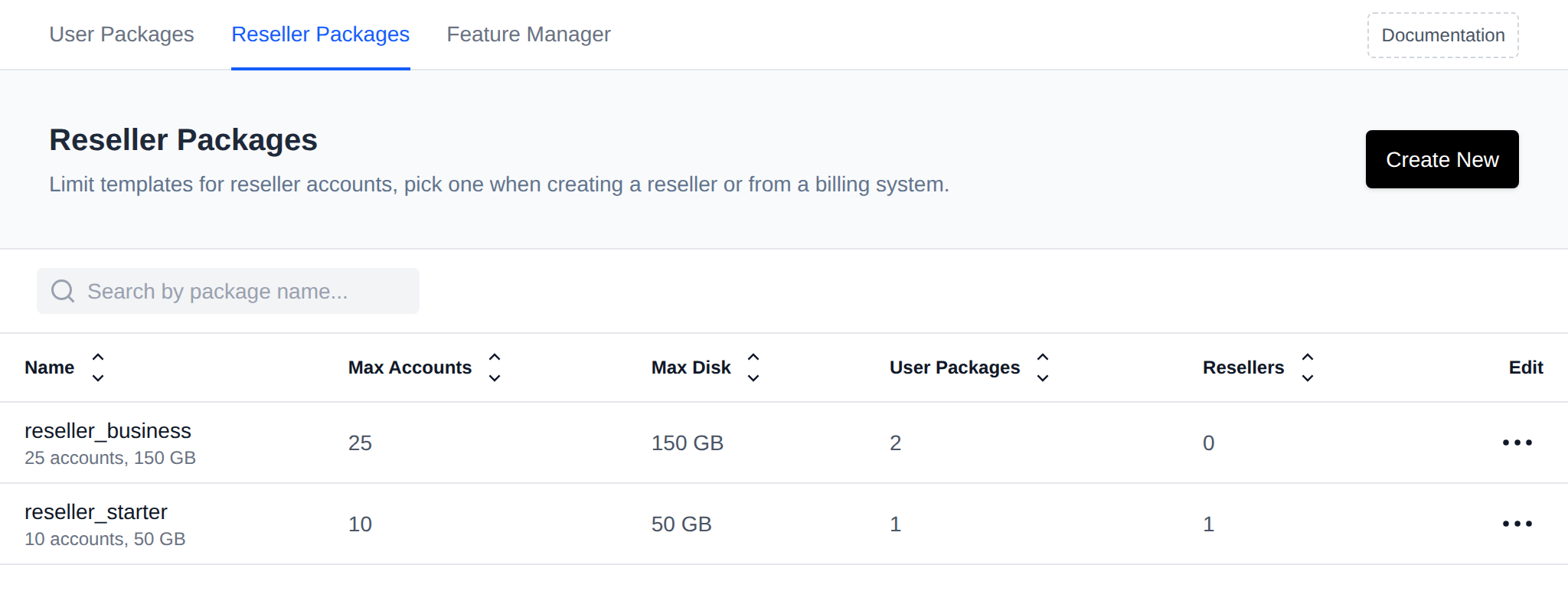
Task: Click the Create New button
Action: pos(1442,159)
